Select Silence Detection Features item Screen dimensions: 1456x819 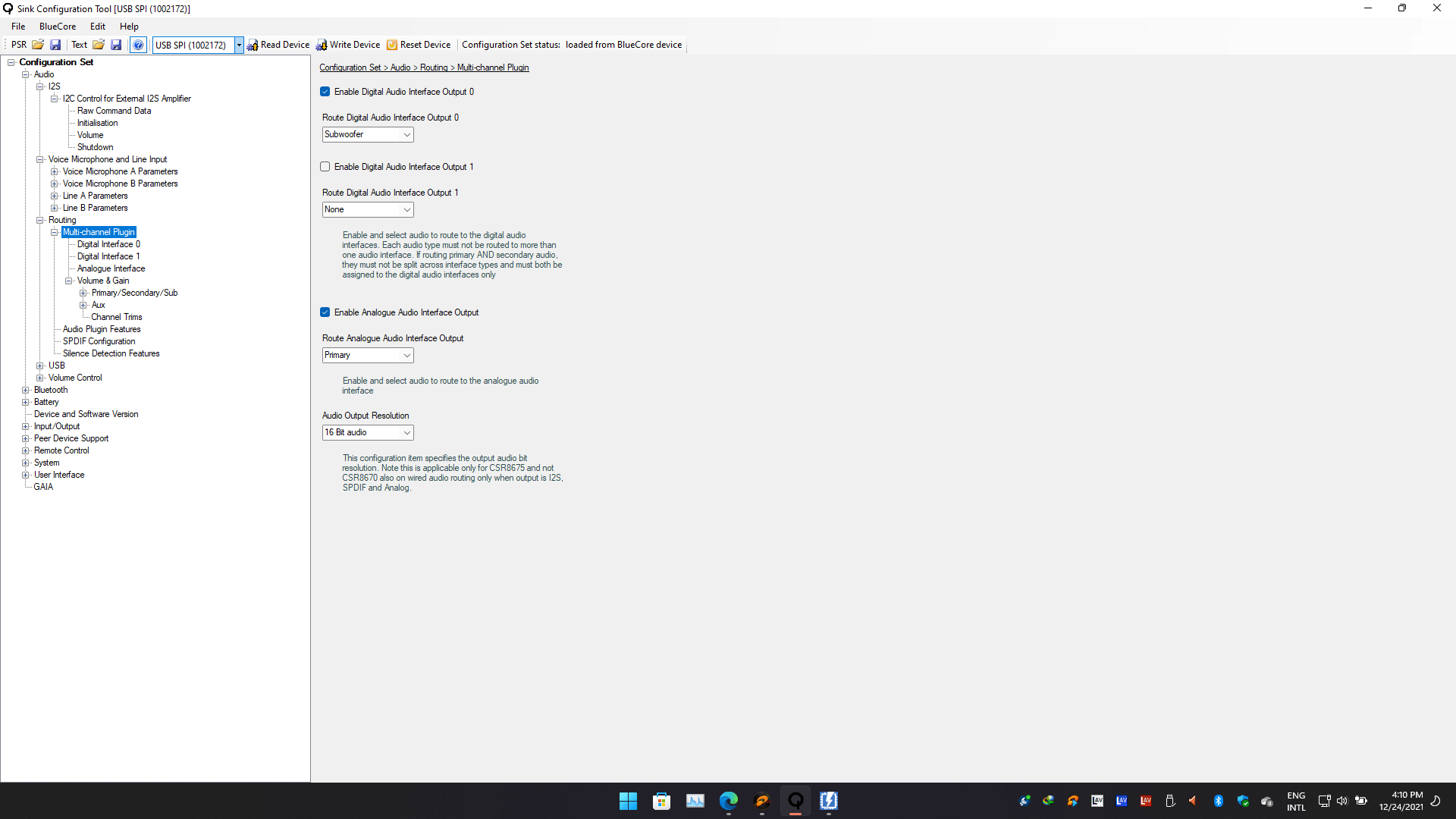tap(111, 353)
